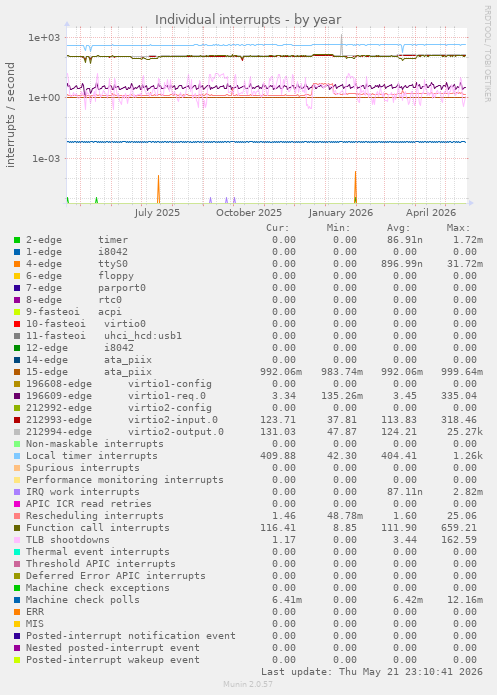Click the olive Function call interrupts swatch
The height and width of the screenshot is (695, 497).
(x=17, y=528)
